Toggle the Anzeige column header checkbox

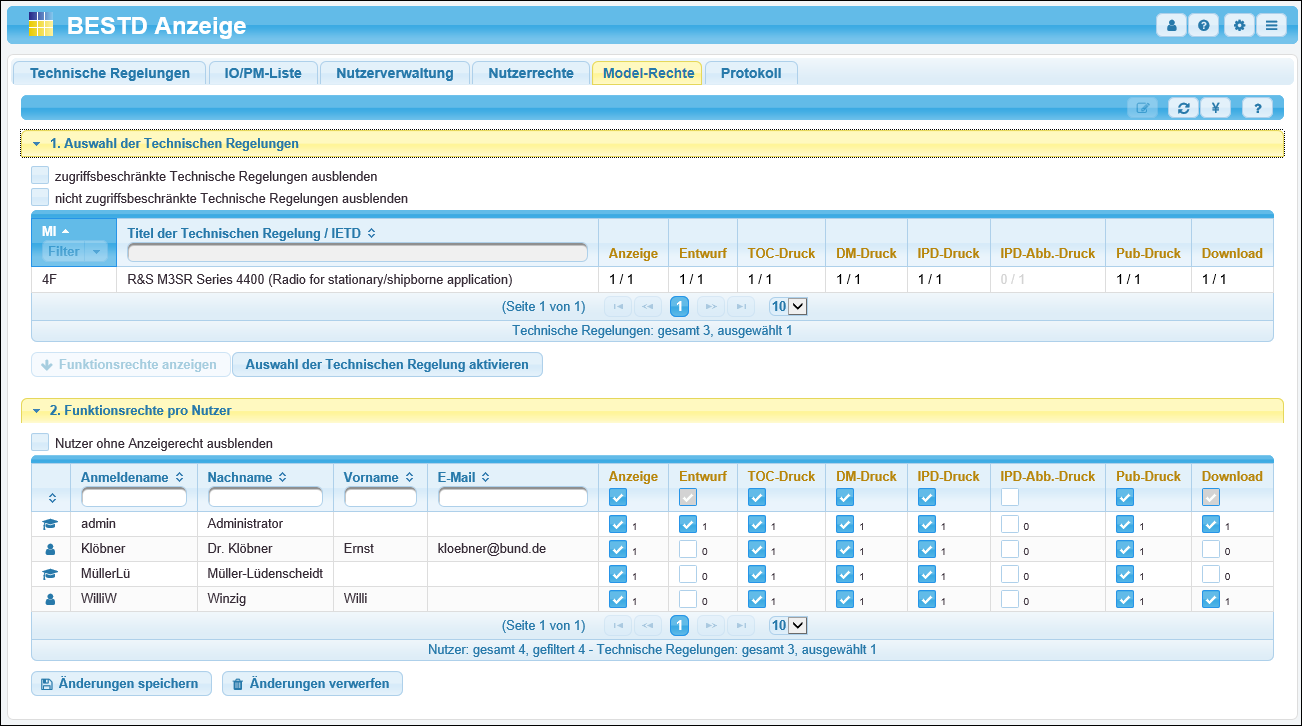pos(618,497)
